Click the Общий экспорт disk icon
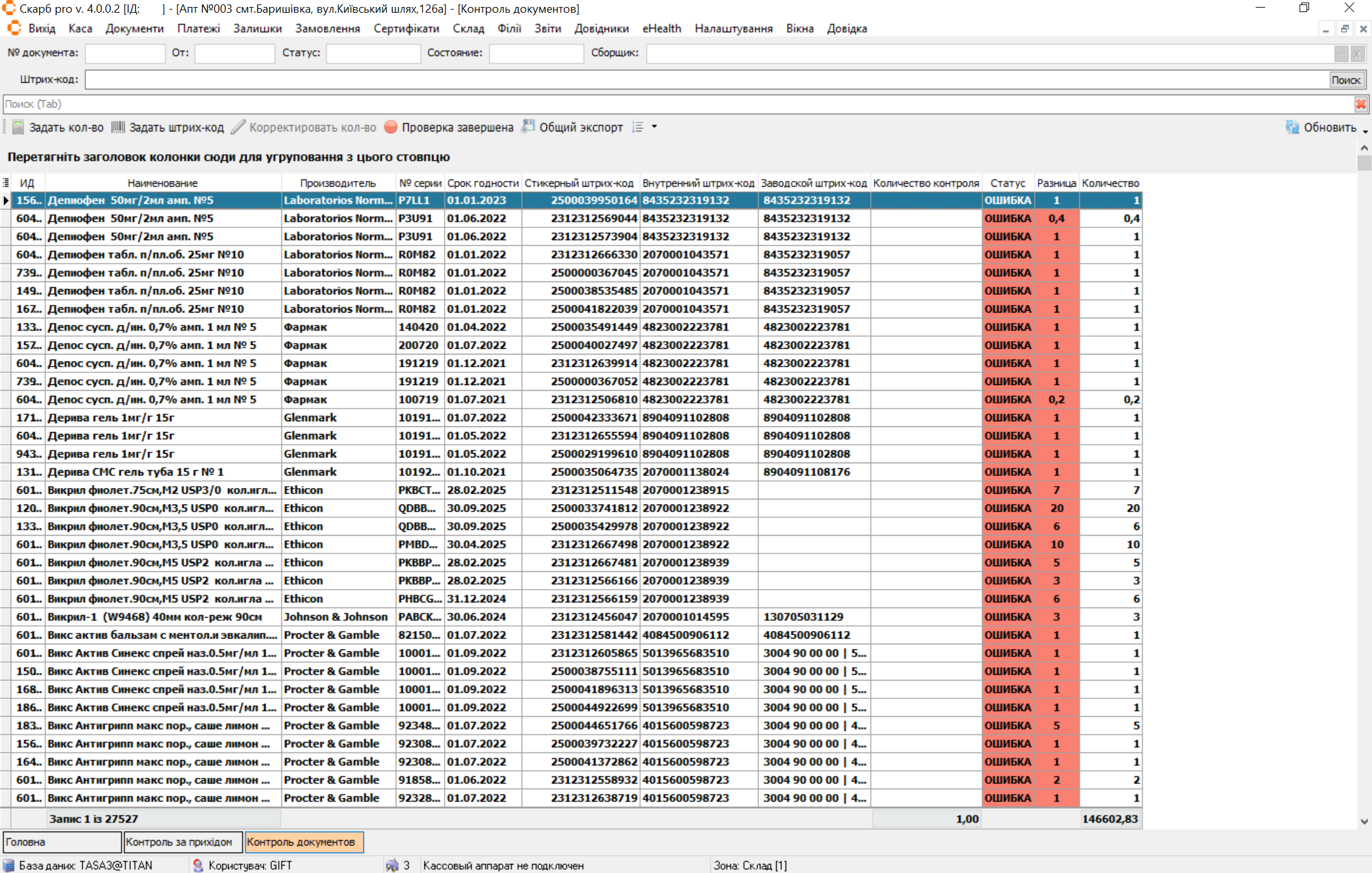 (528, 127)
